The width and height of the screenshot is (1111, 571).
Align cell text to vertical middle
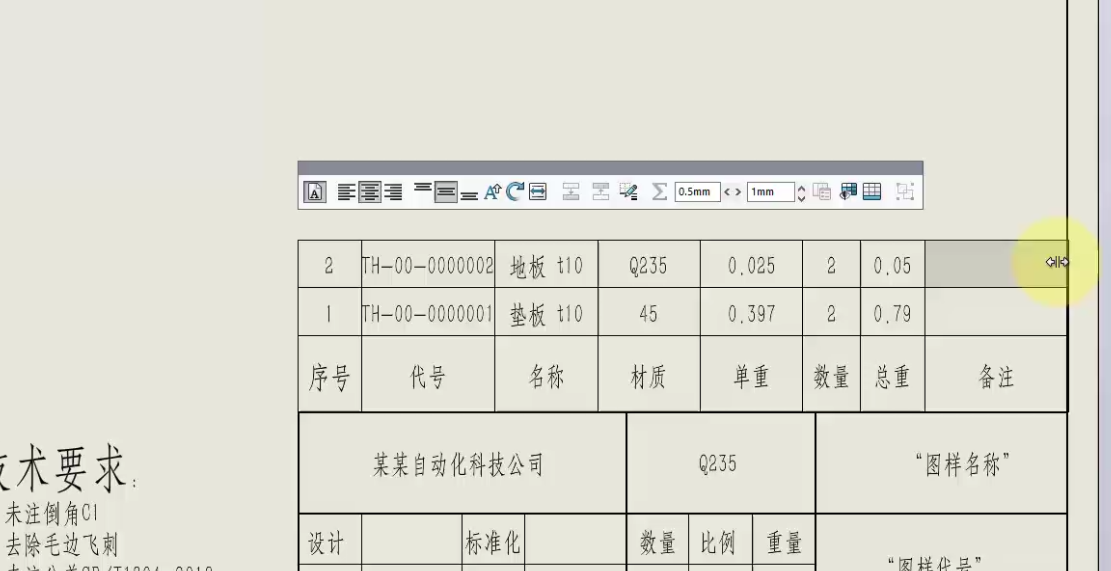point(446,192)
